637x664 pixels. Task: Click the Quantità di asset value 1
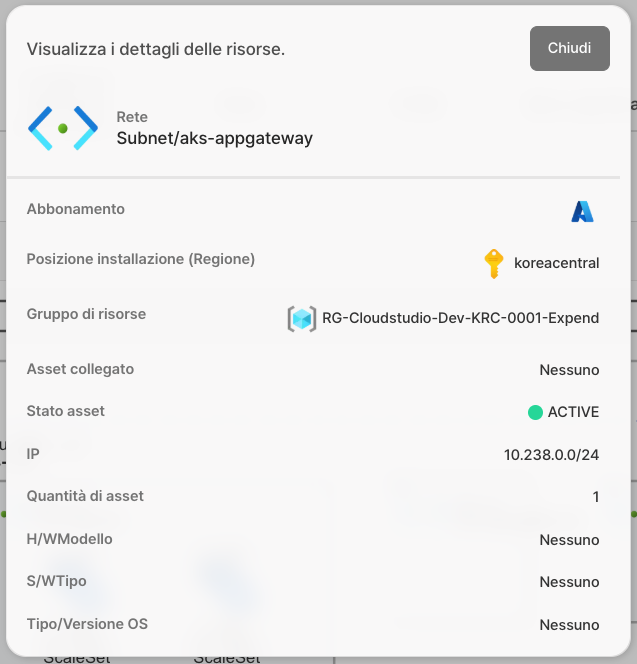(595, 497)
